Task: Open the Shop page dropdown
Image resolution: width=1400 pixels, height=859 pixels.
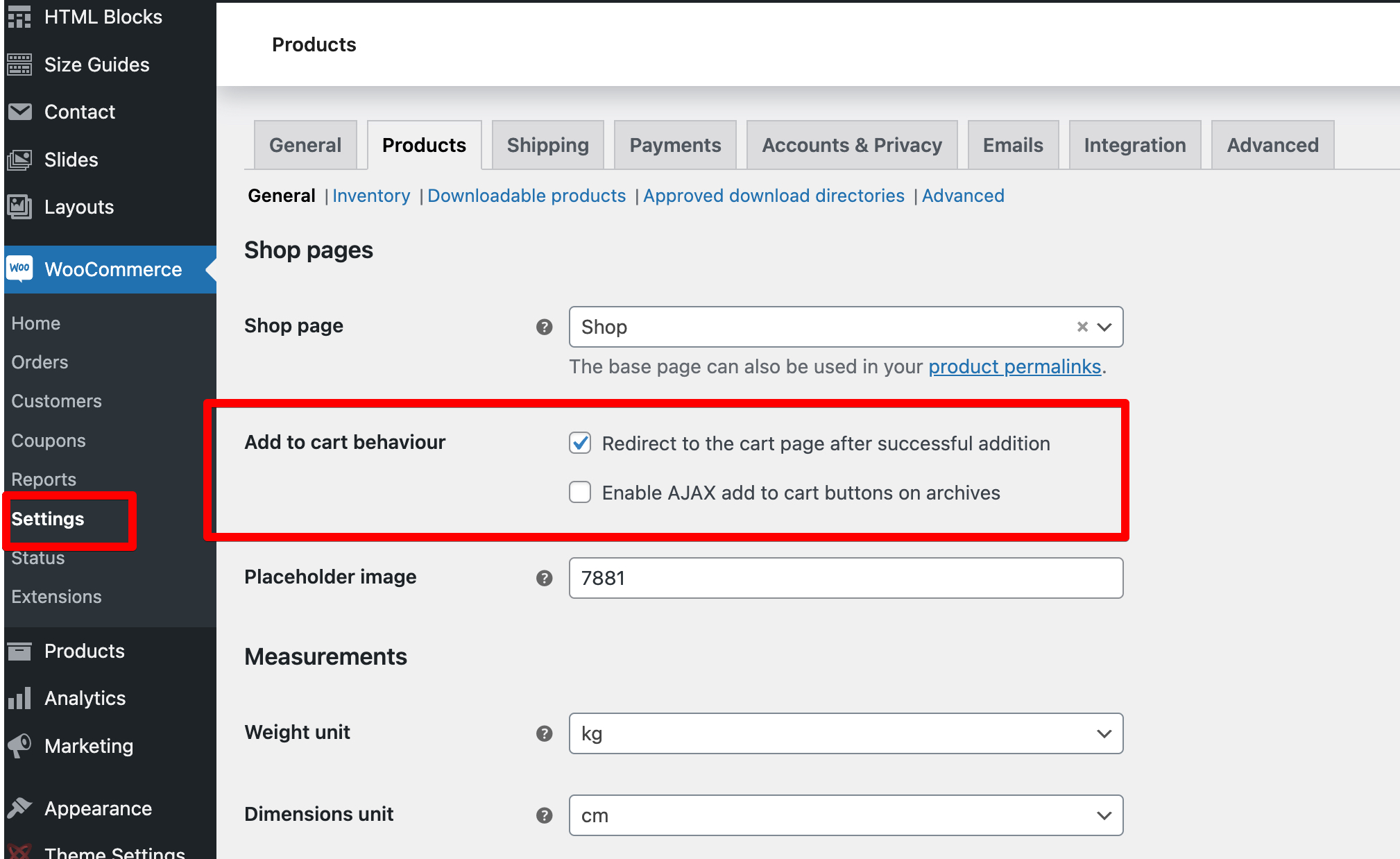Action: (1104, 327)
